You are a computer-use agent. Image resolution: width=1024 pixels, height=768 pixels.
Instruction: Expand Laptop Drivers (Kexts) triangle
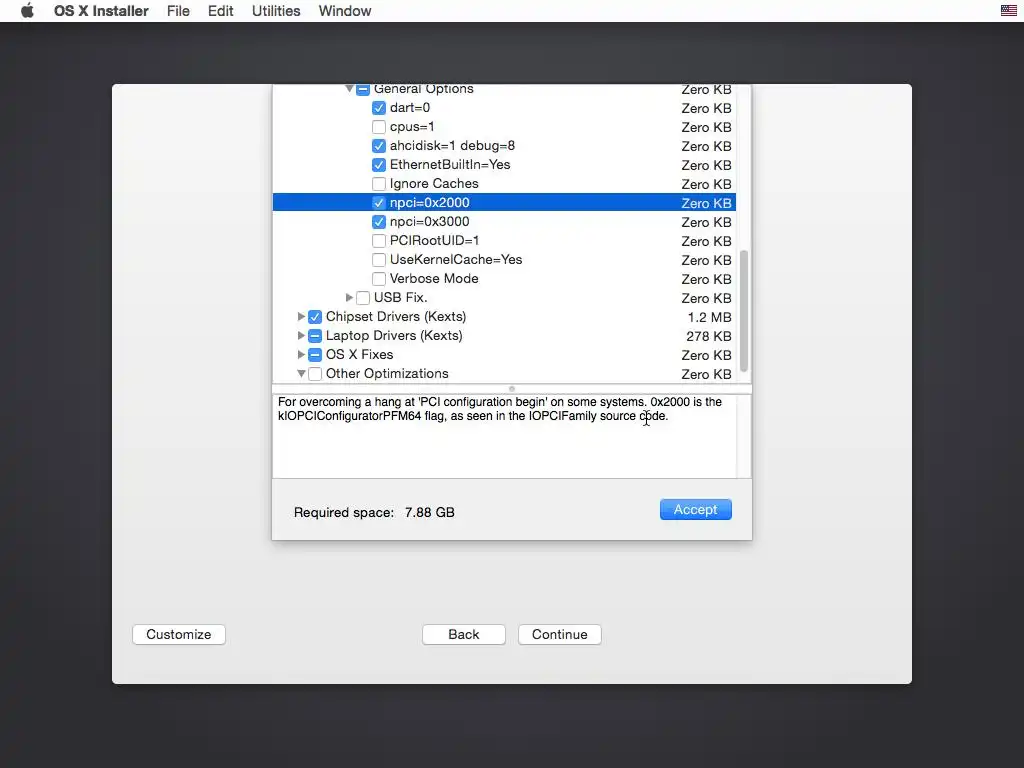[301, 335]
